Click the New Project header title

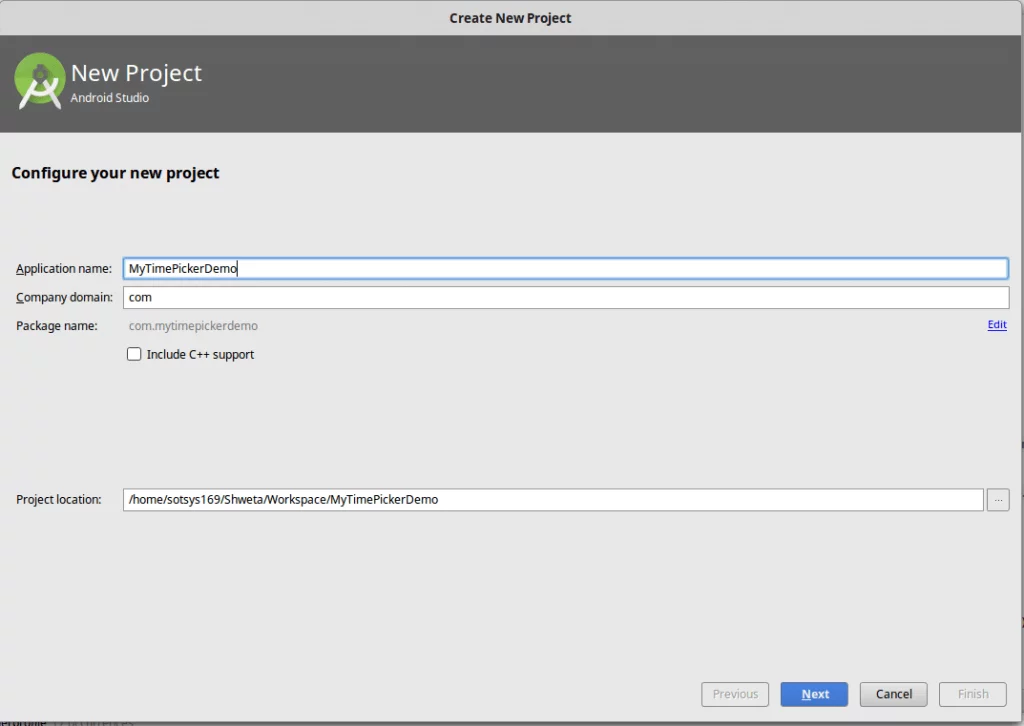click(x=136, y=73)
